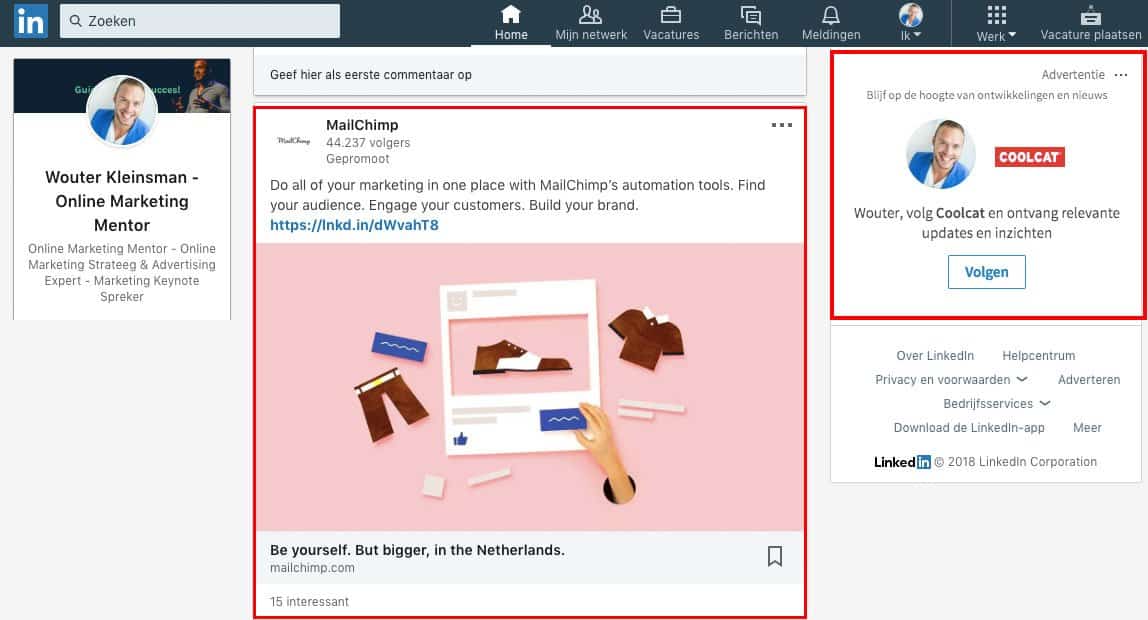
Task: Expand the Werk apps grid menu
Action: click(x=996, y=23)
